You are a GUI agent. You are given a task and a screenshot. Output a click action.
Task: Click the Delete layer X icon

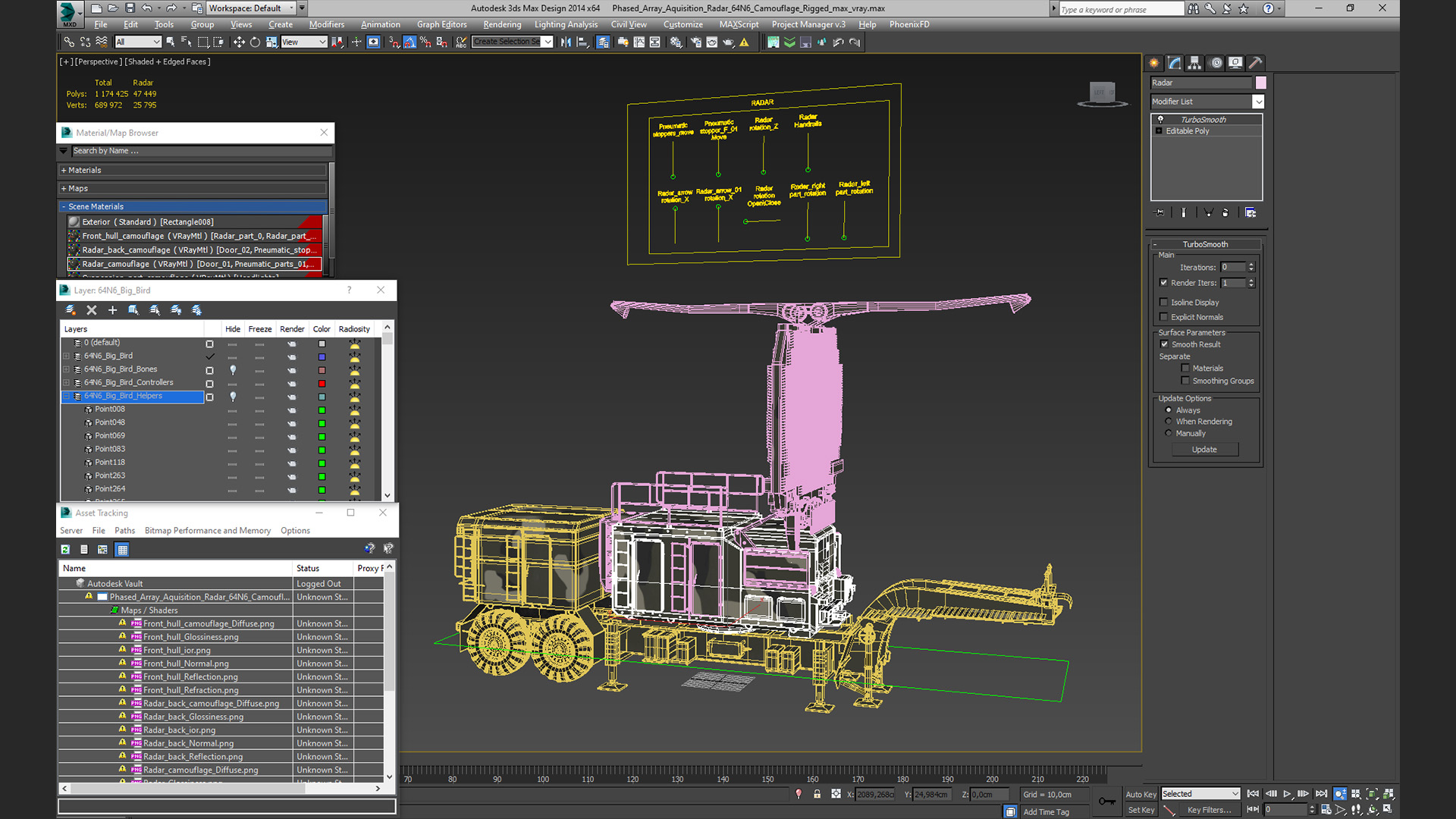point(92,310)
